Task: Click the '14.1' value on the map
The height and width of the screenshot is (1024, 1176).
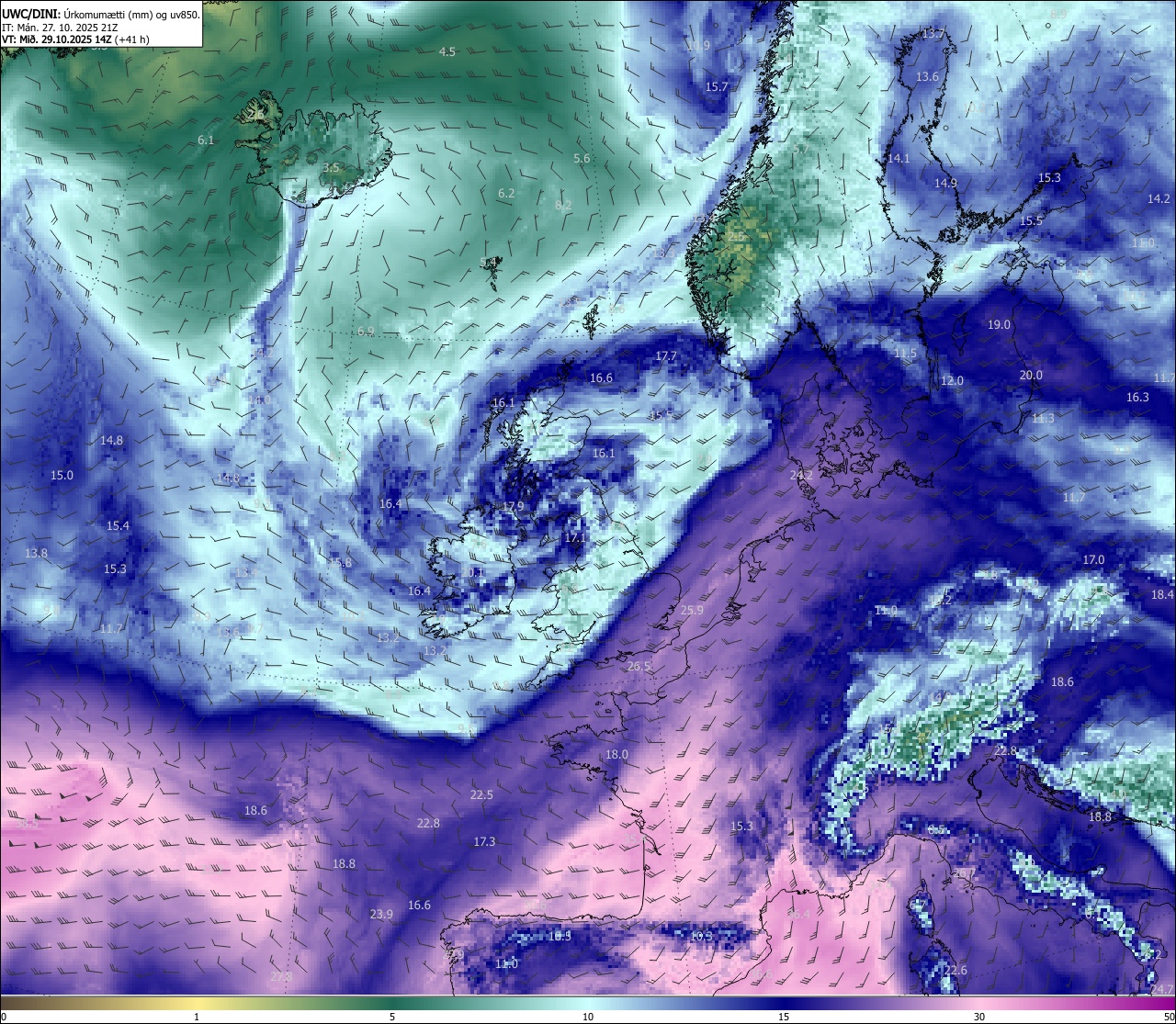Action: (899, 159)
